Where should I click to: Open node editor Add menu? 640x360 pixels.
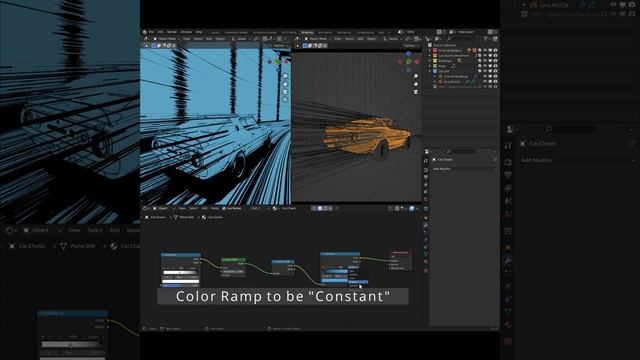click(204, 208)
